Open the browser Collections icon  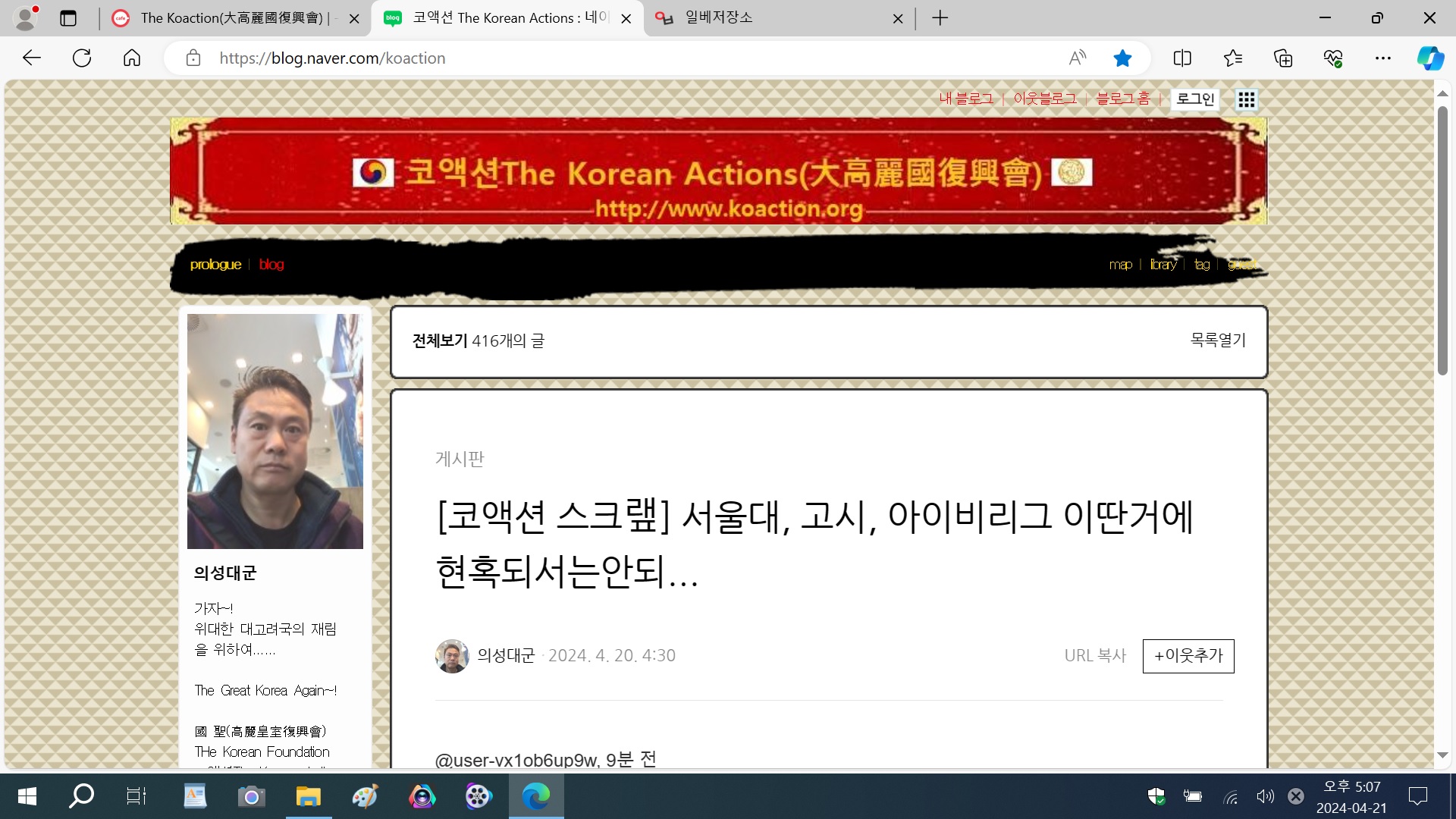point(1283,58)
